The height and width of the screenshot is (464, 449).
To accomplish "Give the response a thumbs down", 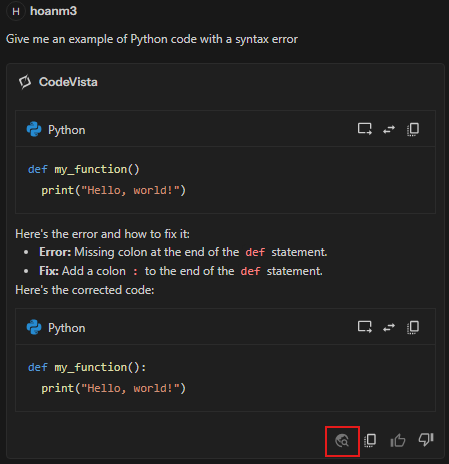I will pyautogui.click(x=426, y=440).
